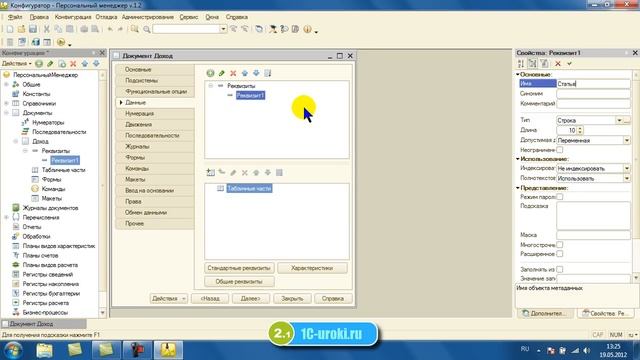Click the Undo arrow in main toolbar
The image size is (640, 360).
[x=110, y=29]
